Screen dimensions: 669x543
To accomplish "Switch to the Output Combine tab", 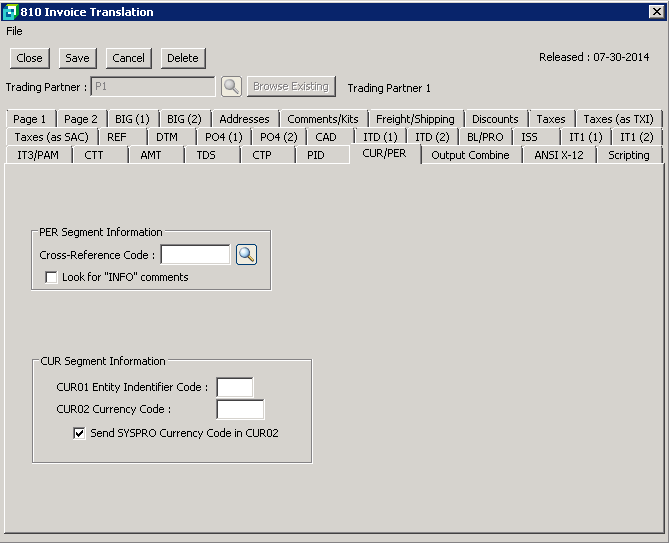I will pyautogui.click(x=470, y=155).
